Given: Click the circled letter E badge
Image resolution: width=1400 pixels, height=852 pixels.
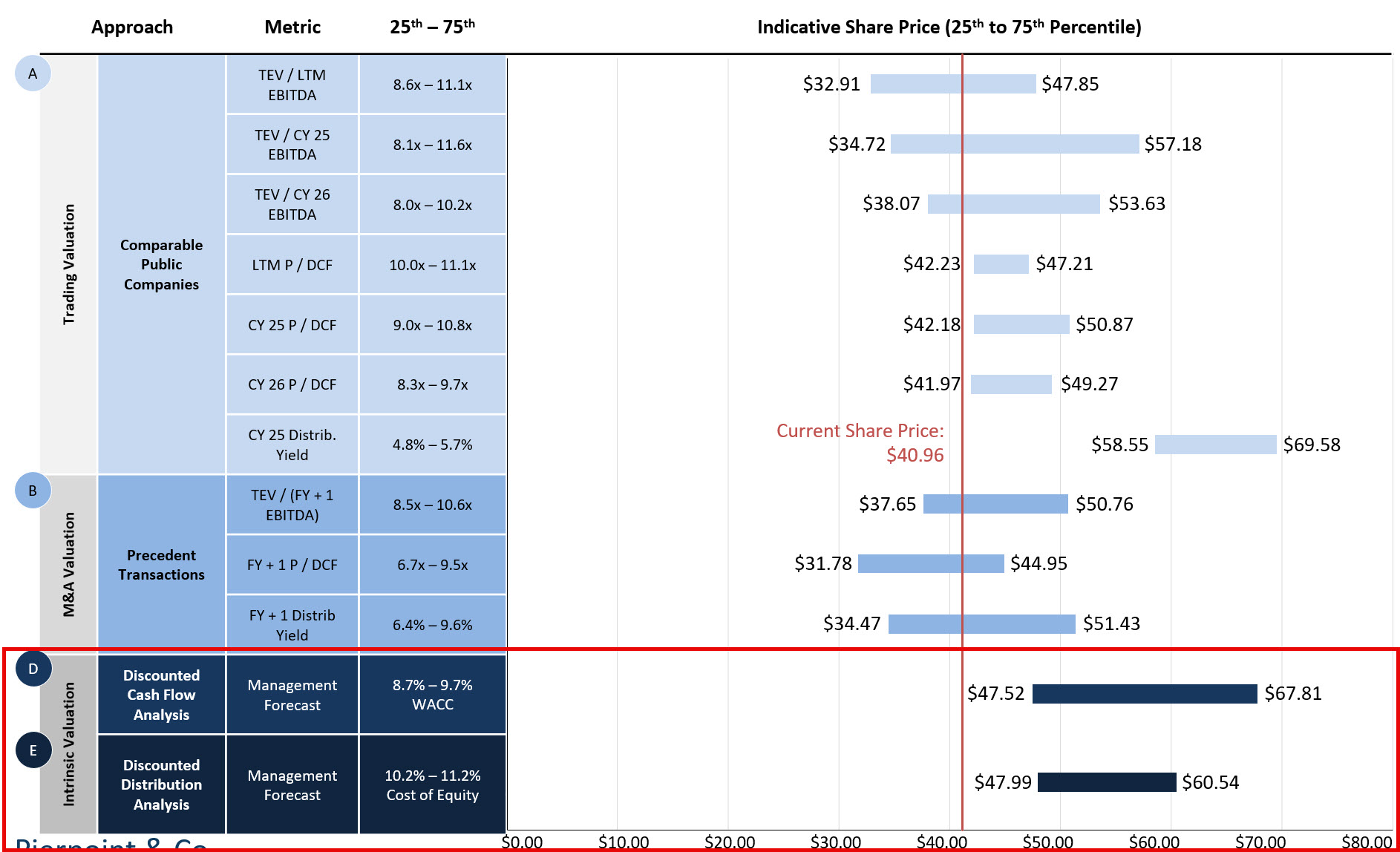Looking at the screenshot, I should pos(33,750).
